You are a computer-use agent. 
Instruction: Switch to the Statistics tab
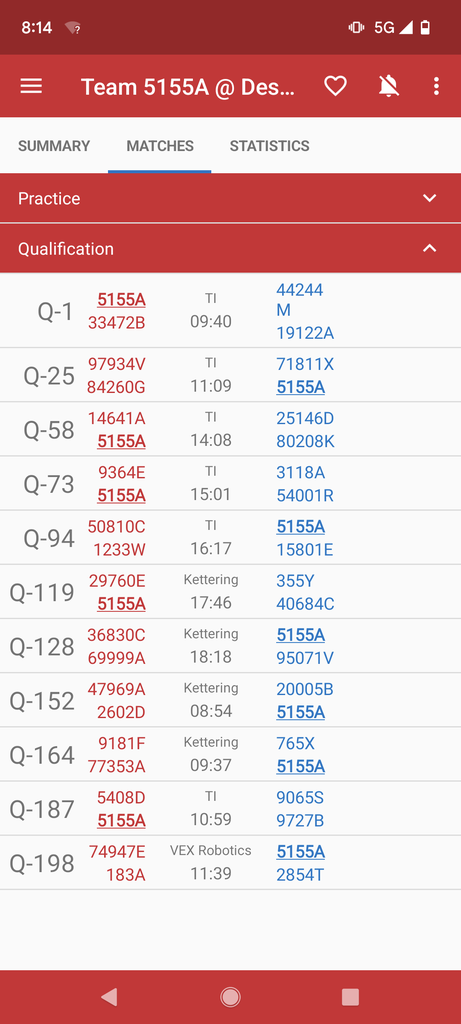pyautogui.click(x=270, y=146)
